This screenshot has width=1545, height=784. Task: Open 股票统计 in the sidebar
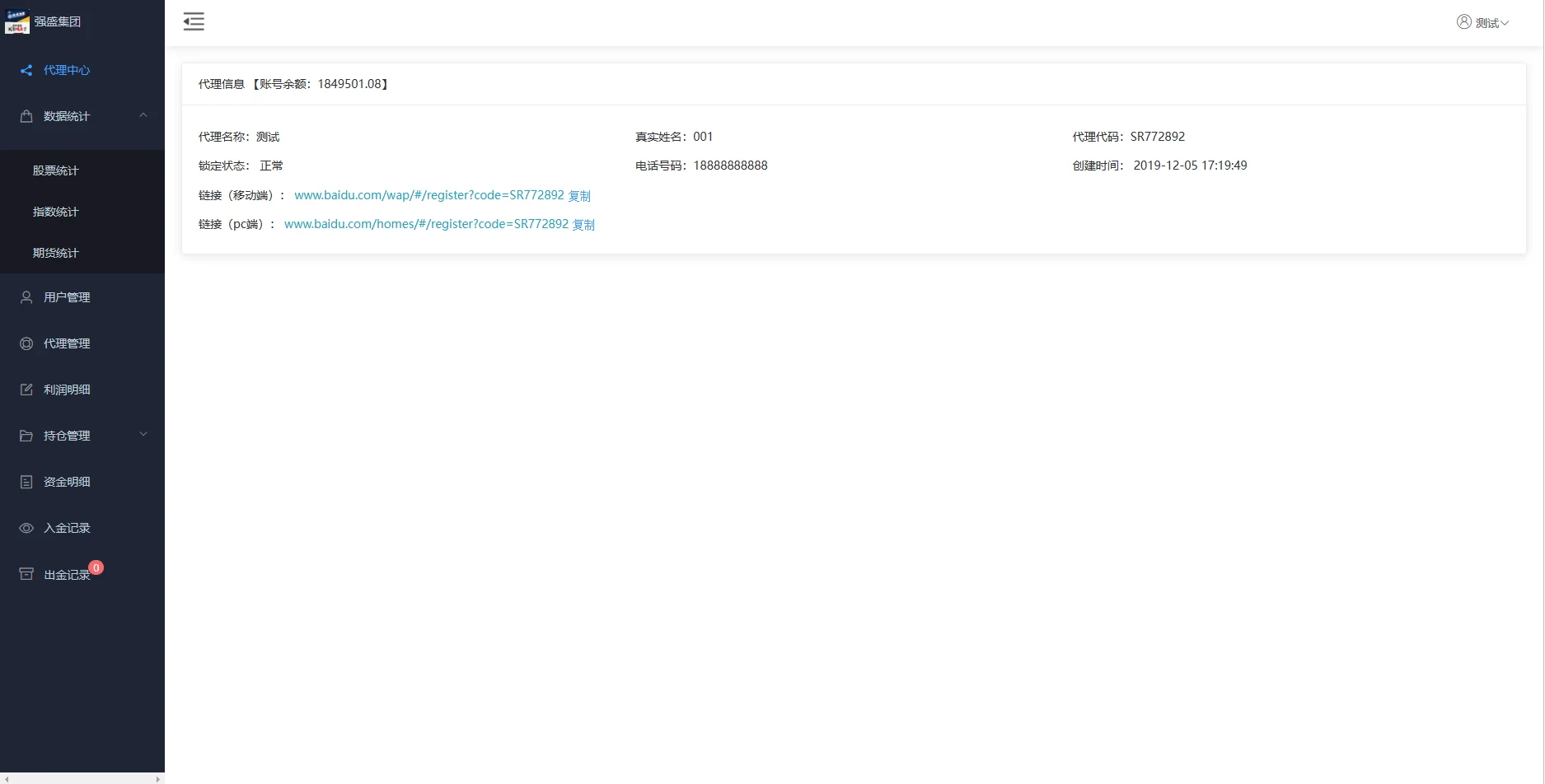(56, 170)
